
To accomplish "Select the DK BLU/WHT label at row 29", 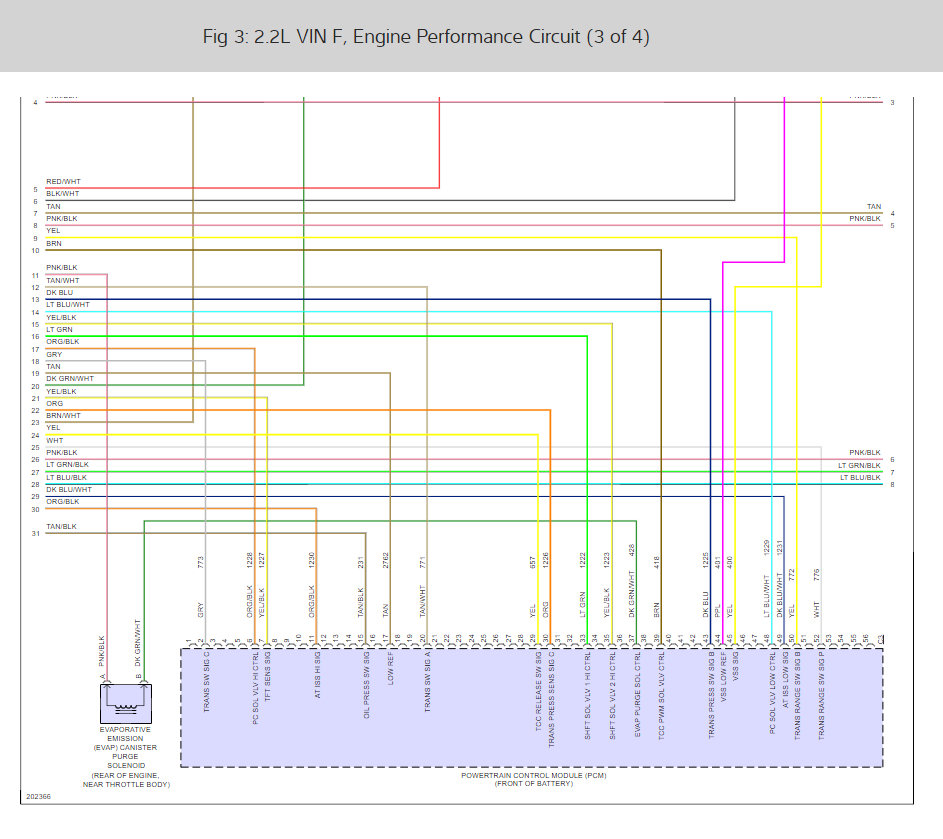I will click(x=69, y=490).
